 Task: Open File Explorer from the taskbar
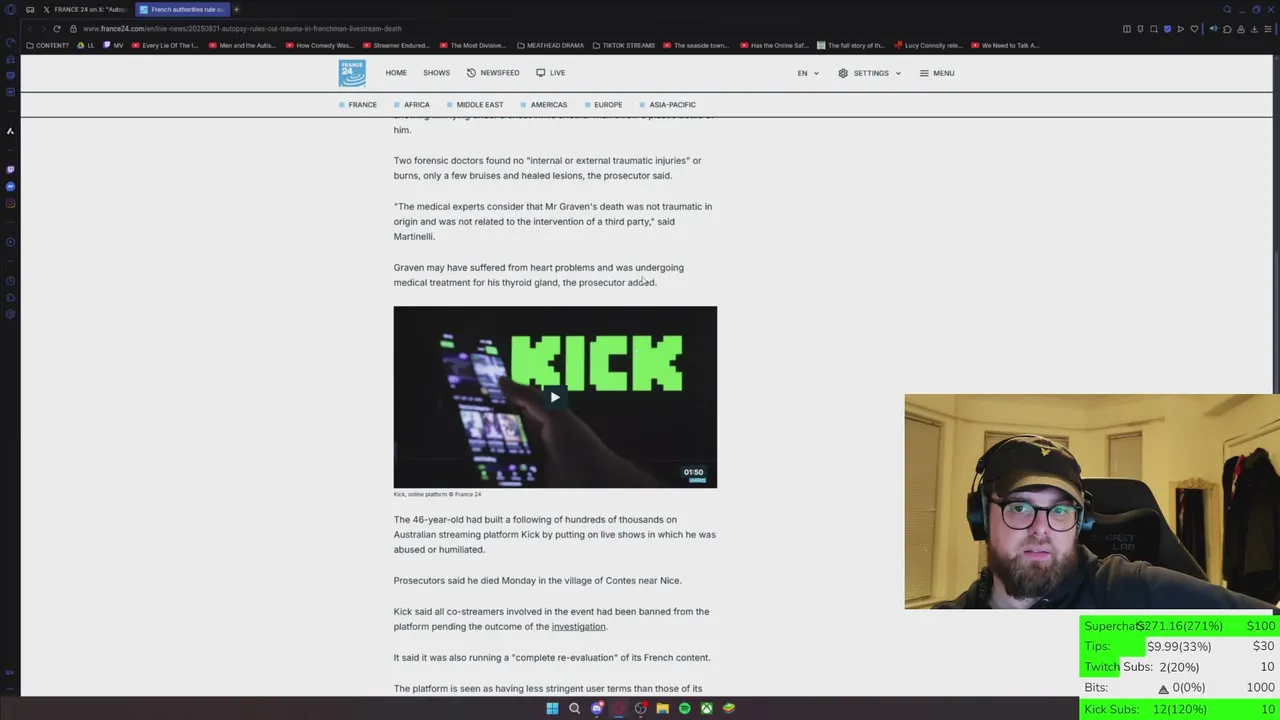point(662,708)
